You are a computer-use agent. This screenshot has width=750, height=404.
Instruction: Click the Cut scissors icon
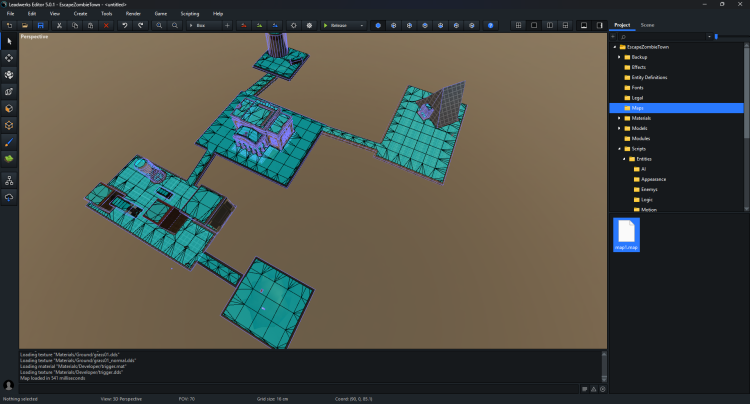click(60, 24)
